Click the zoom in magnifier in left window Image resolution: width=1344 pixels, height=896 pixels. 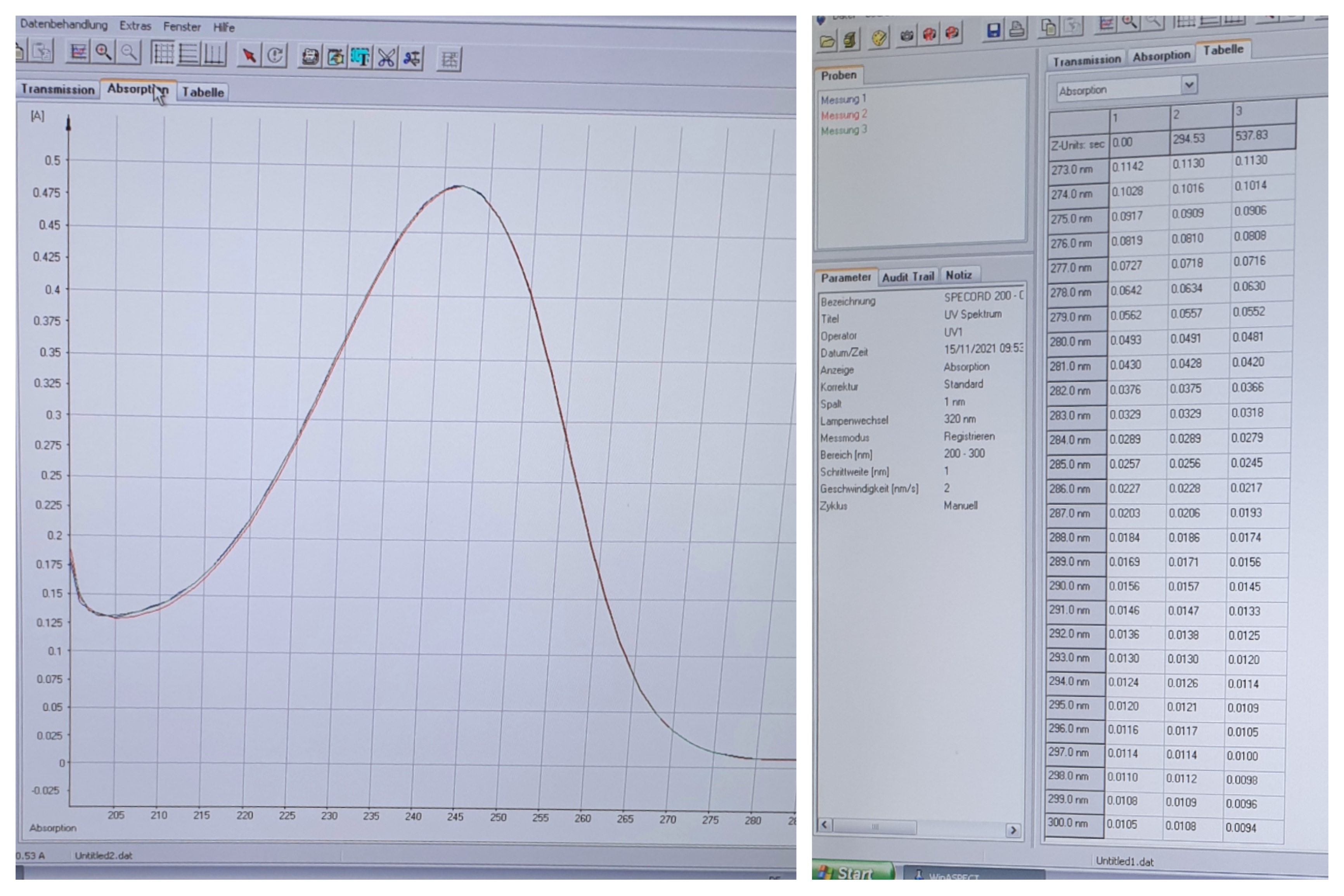tap(103, 52)
